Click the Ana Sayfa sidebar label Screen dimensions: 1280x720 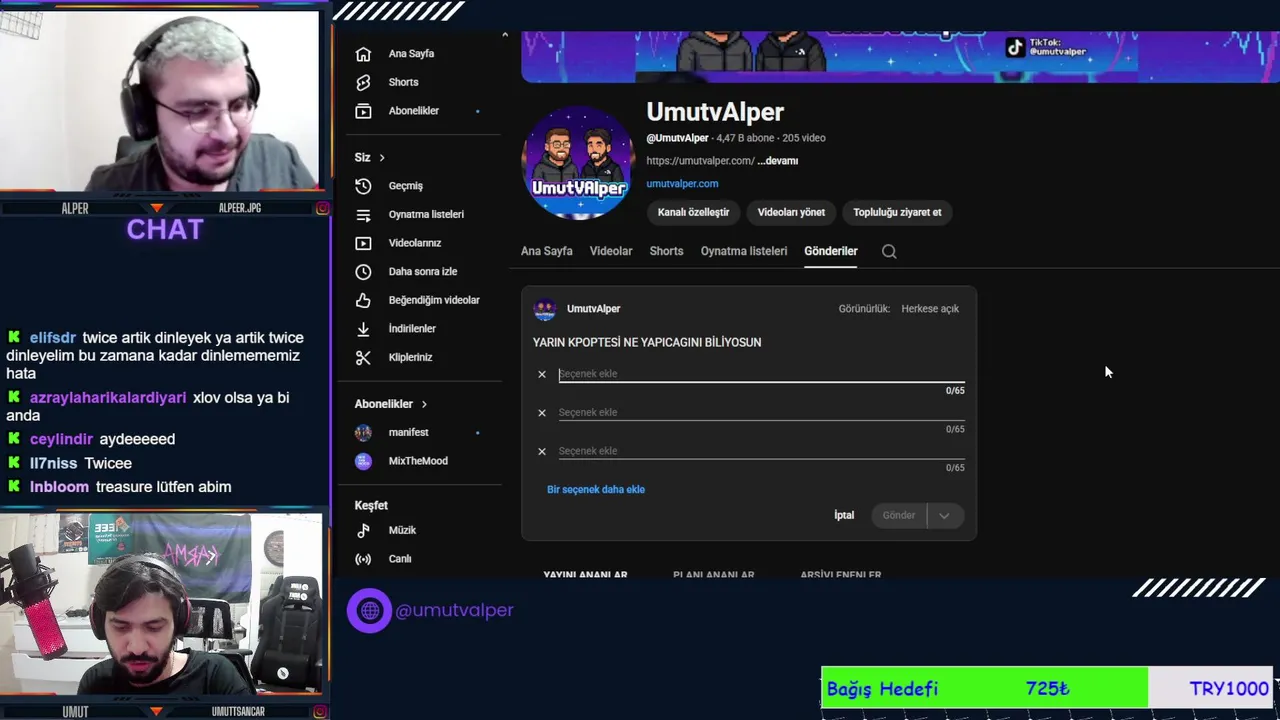[x=411, y=54]
